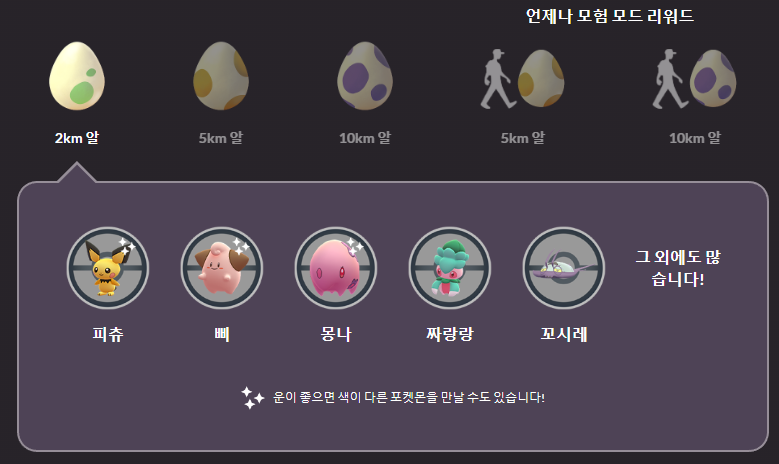Switch to the first 10km 알 tab label

pyautogui.click(x=365, y=138)
